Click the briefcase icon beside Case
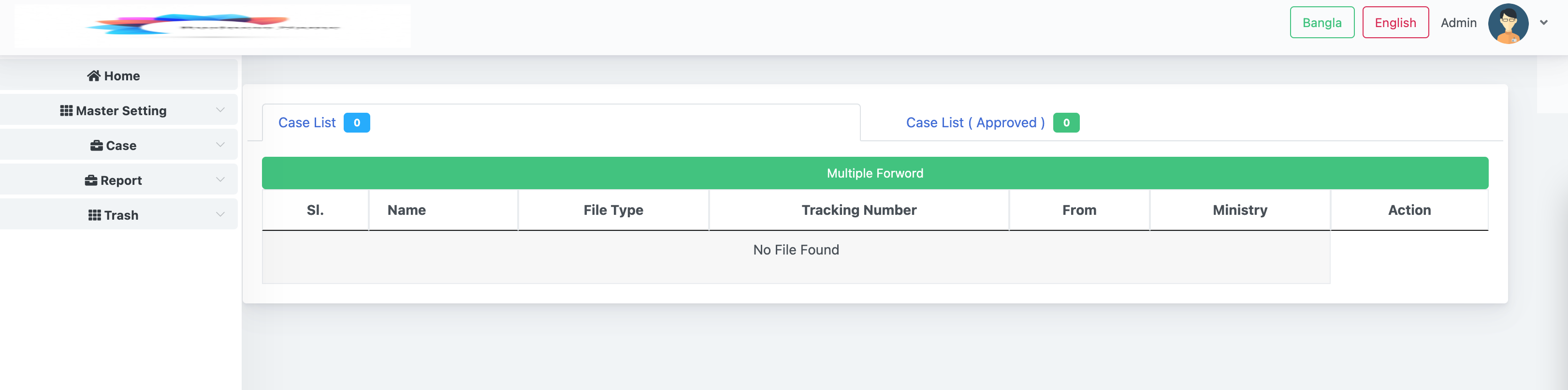This screenshot has width=1568, height=390. pos(96,145)
